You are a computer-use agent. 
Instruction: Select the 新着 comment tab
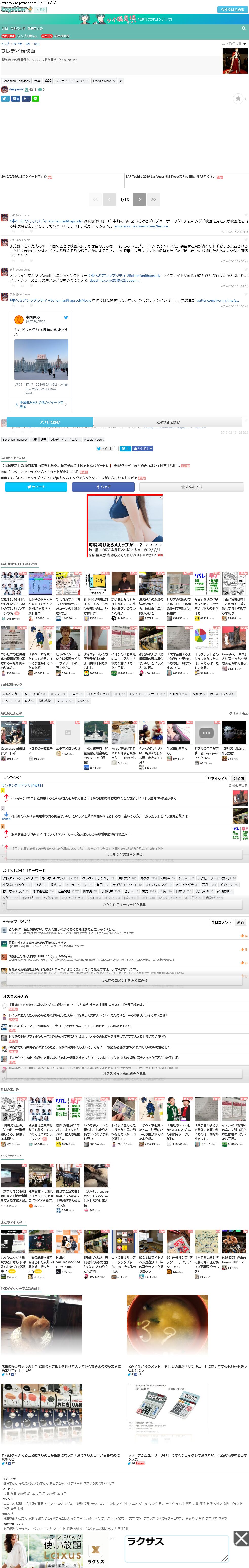[240, 922]
